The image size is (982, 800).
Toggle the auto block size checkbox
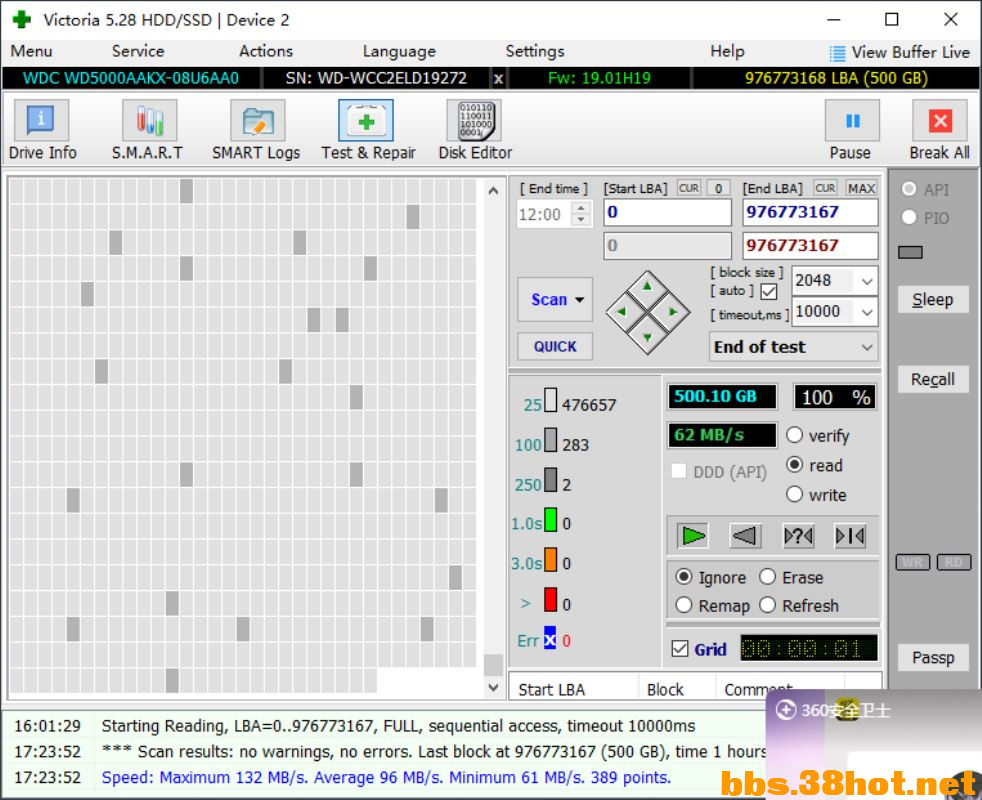[x=769, y=291]
